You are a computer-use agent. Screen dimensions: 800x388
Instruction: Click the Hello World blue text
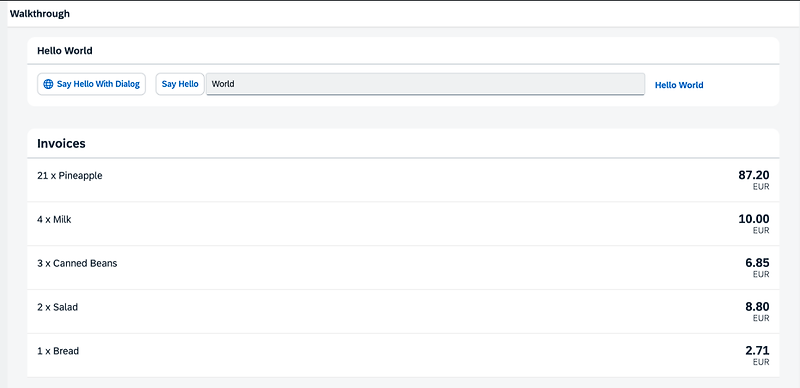click(x=679, y=85)
